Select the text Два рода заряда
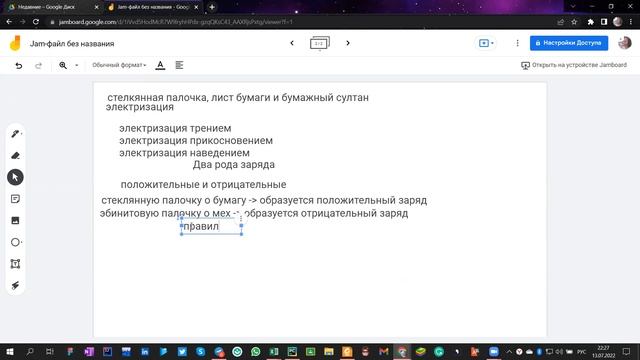This screenshot has height=360, width=640. point(233,164)
